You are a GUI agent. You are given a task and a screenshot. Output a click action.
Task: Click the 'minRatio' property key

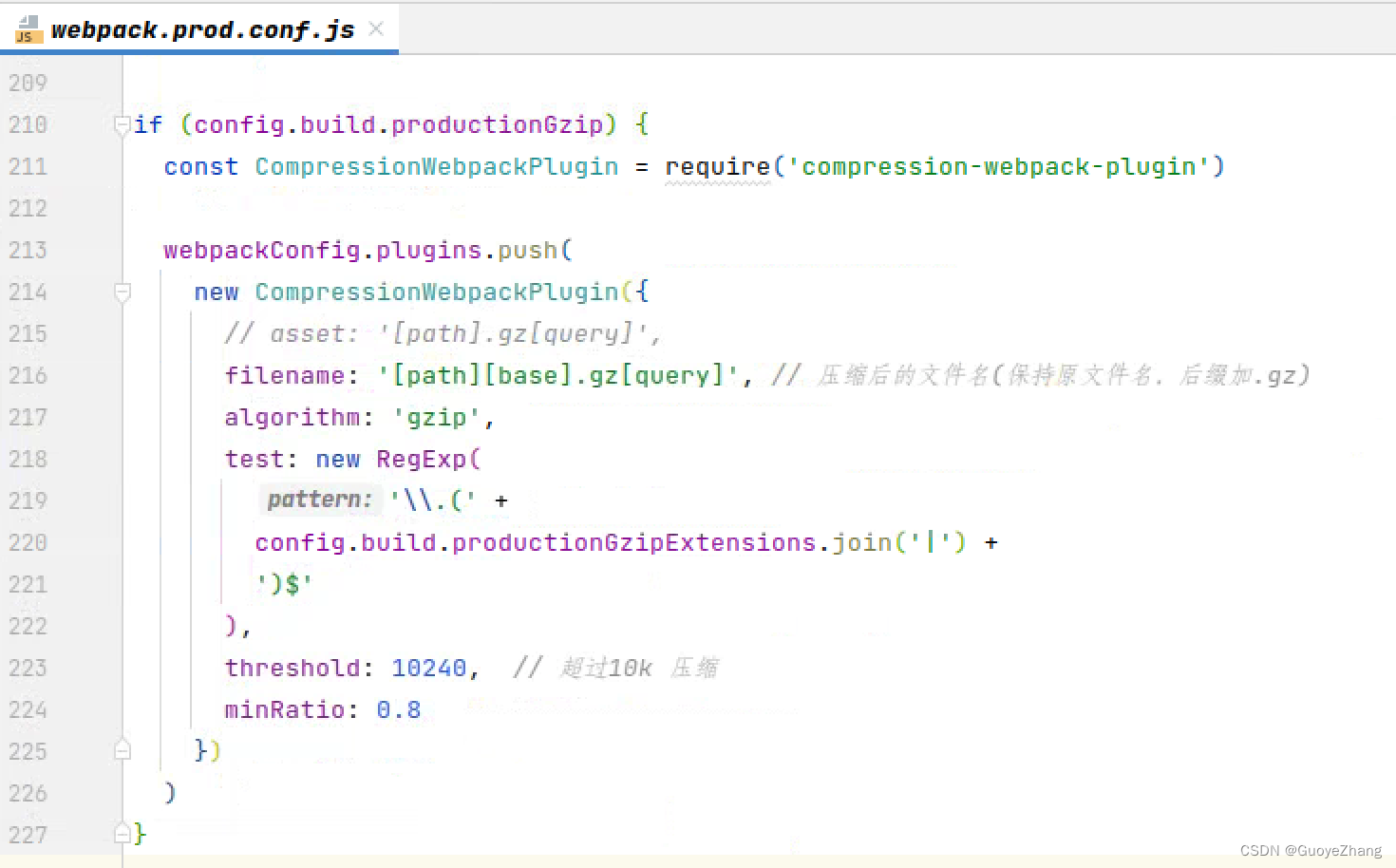tap(284, 710)
